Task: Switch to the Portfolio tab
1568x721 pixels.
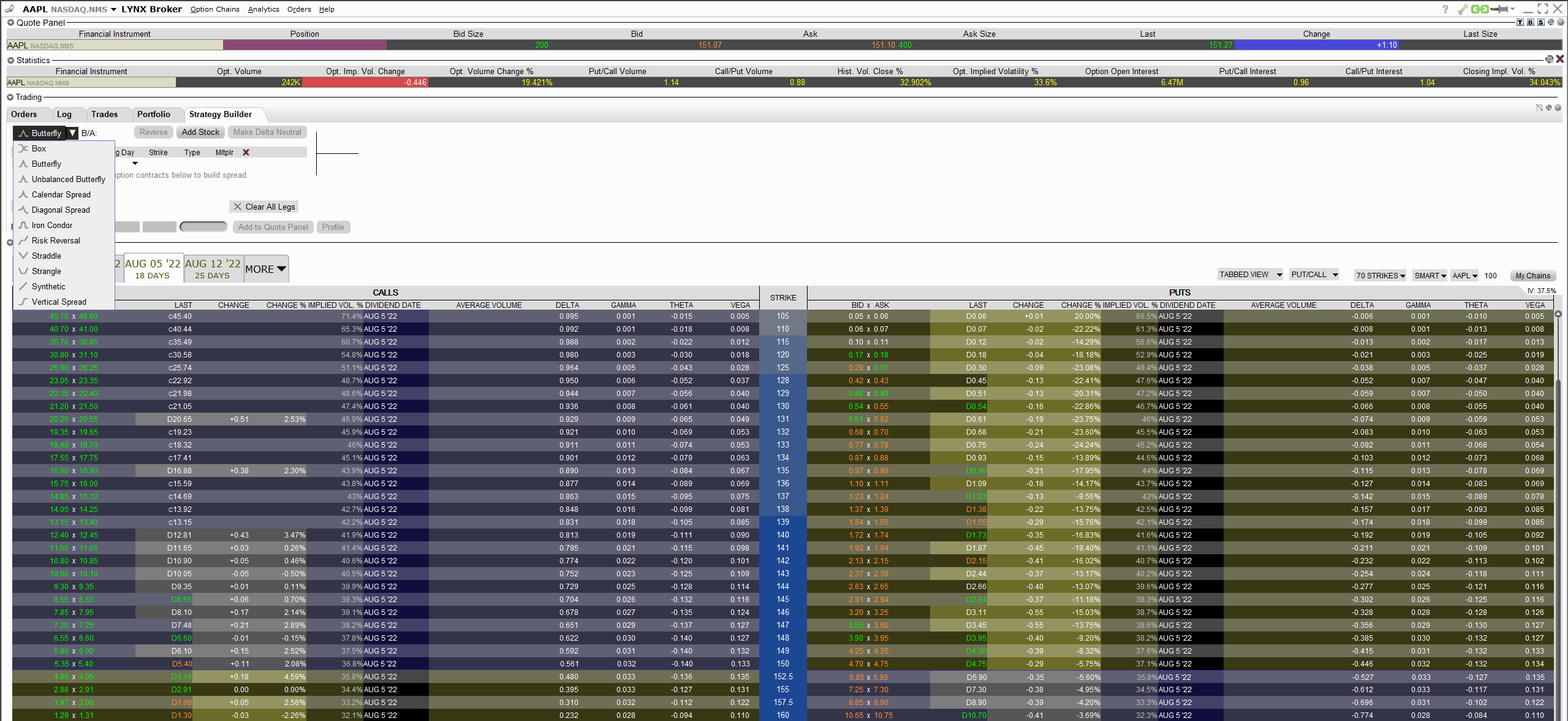Action: tap(153, 114)
